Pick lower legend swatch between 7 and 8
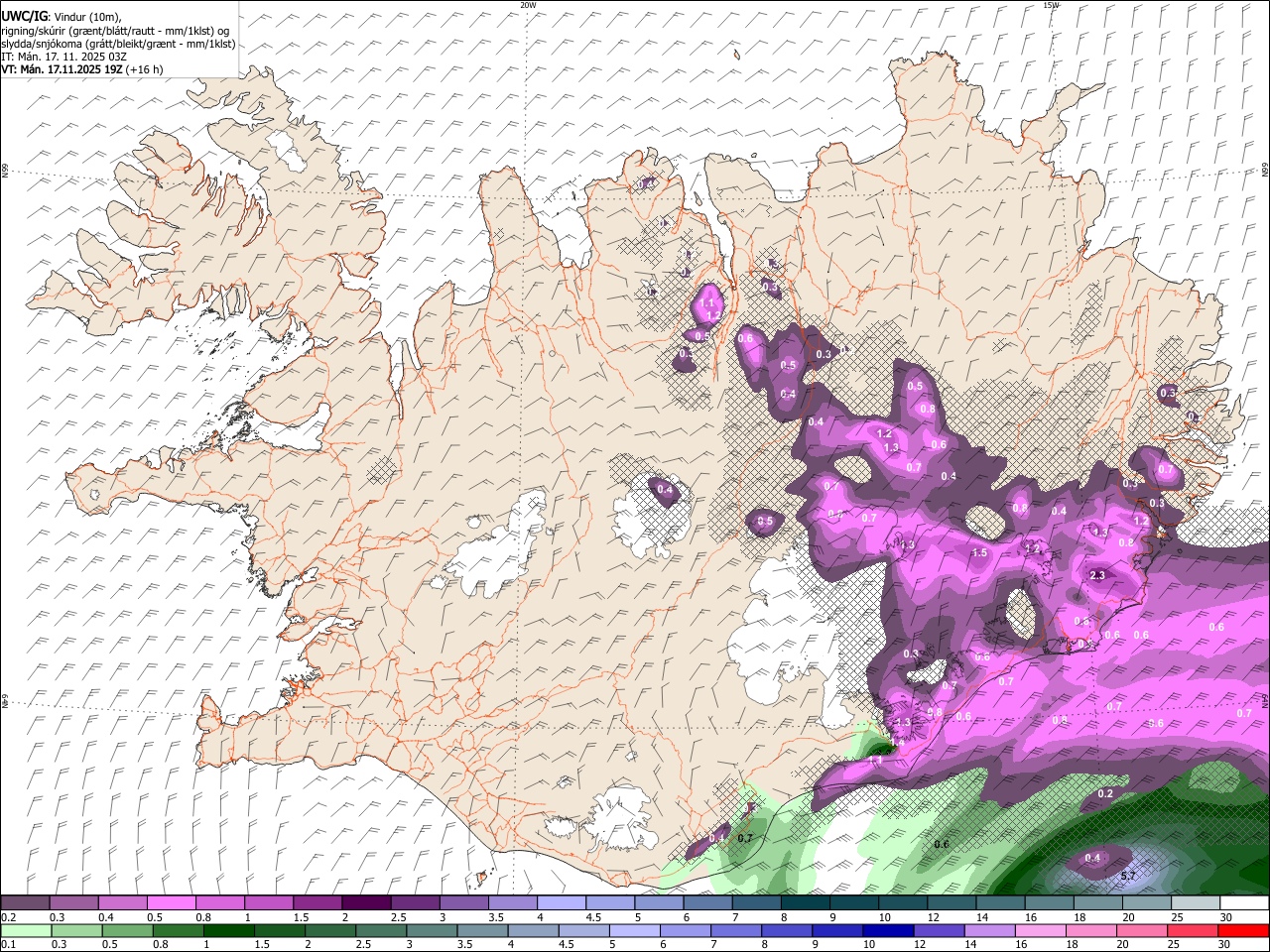1270x952 pixels. tap(736, 930)
